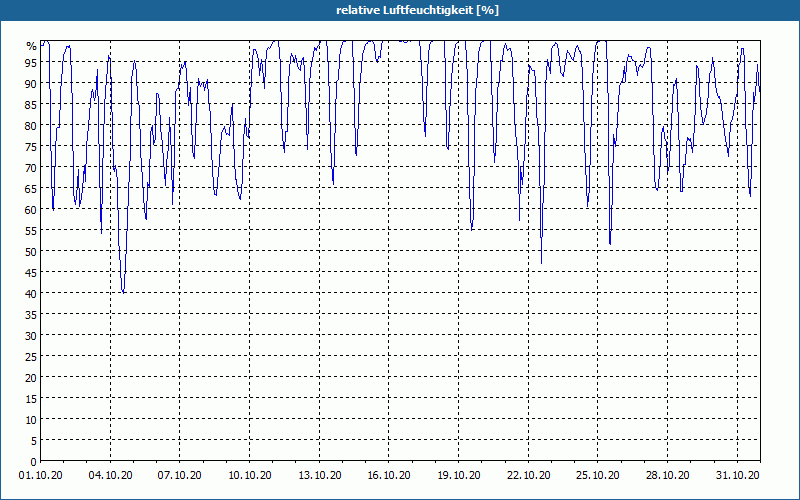The width and height of the screenshot is (800, 500).
Task: Click the 10.10.20 date label
Action: point(249,476)
